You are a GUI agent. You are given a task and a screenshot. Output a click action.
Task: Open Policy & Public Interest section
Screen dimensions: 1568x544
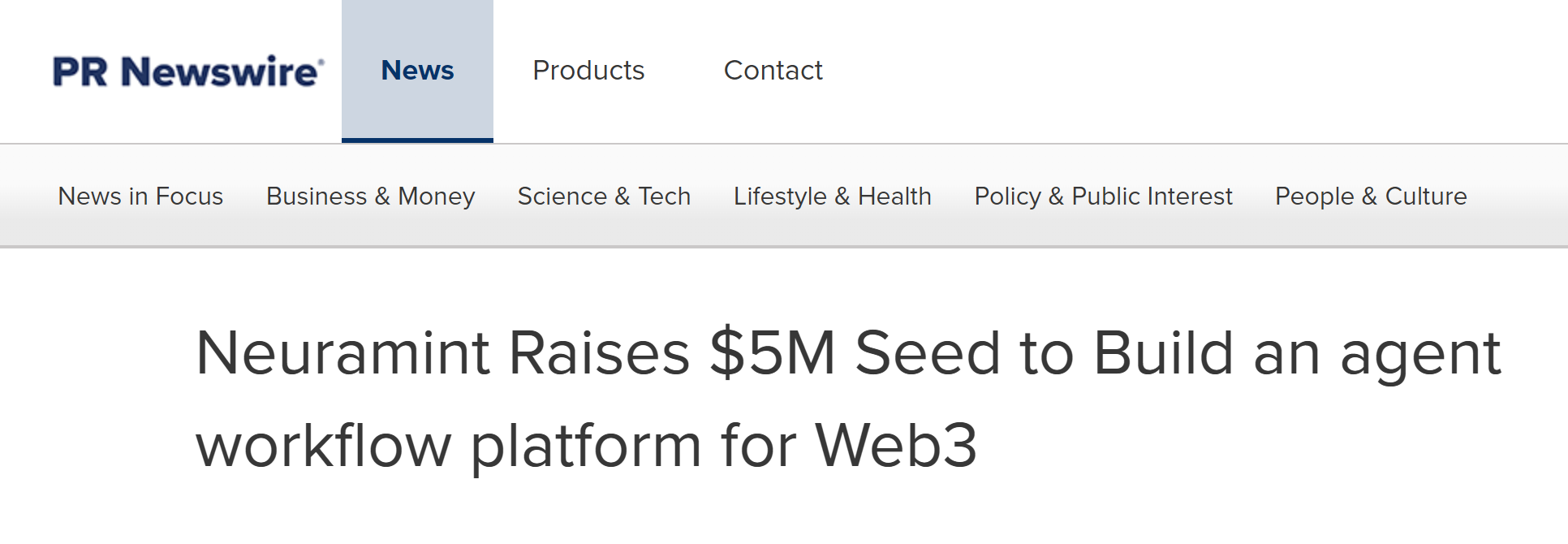[1103, 196]
